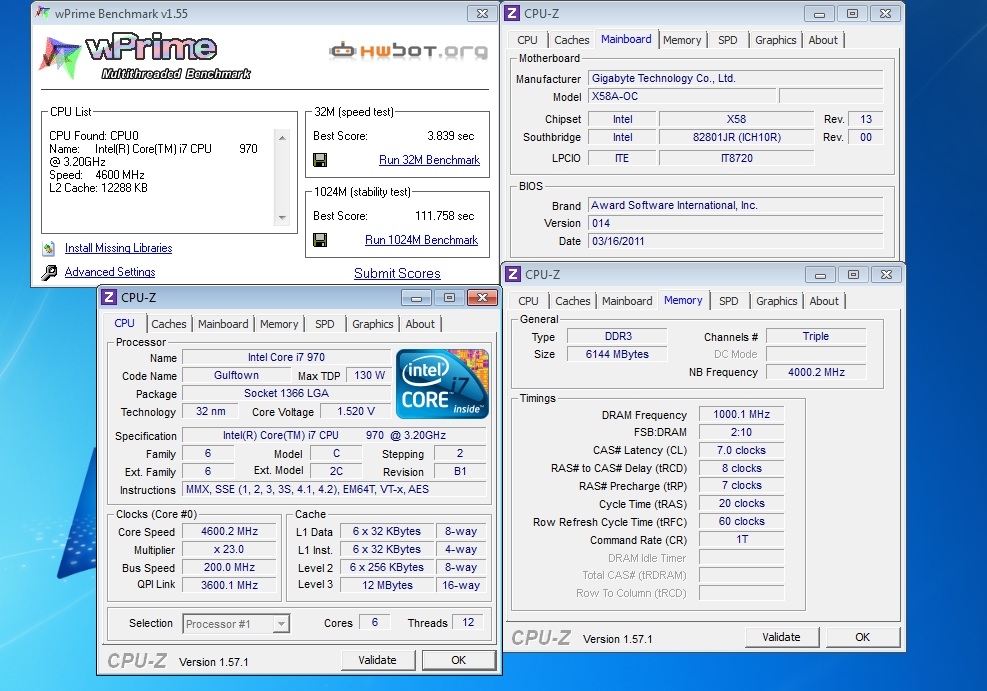987x691 pixels.
Task: Select Graphics tab in the Memory window
Action: [x=776, y=301]
